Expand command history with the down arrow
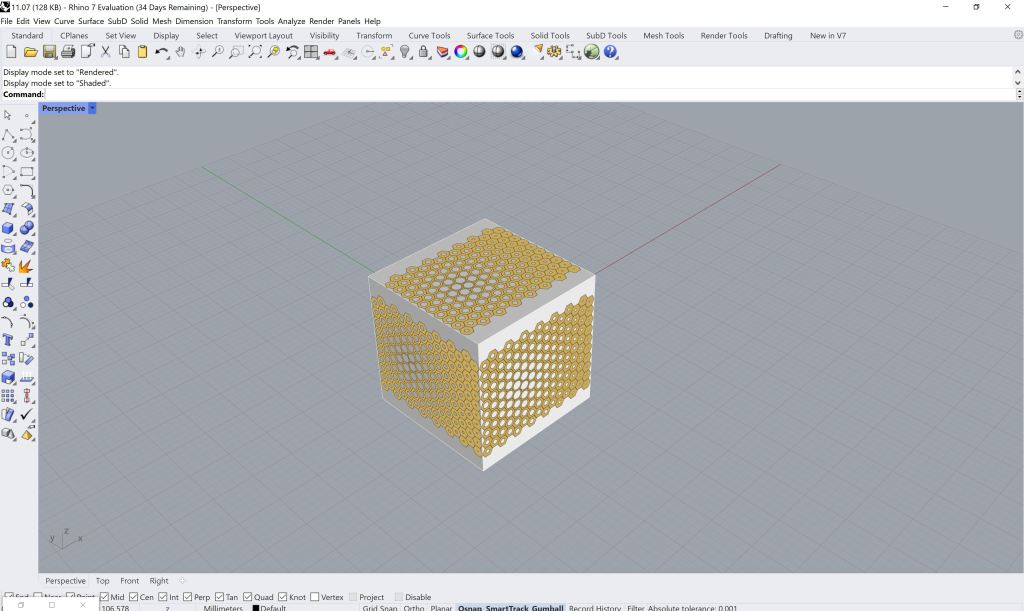The image size is (1024, 611). point(1018,83)
